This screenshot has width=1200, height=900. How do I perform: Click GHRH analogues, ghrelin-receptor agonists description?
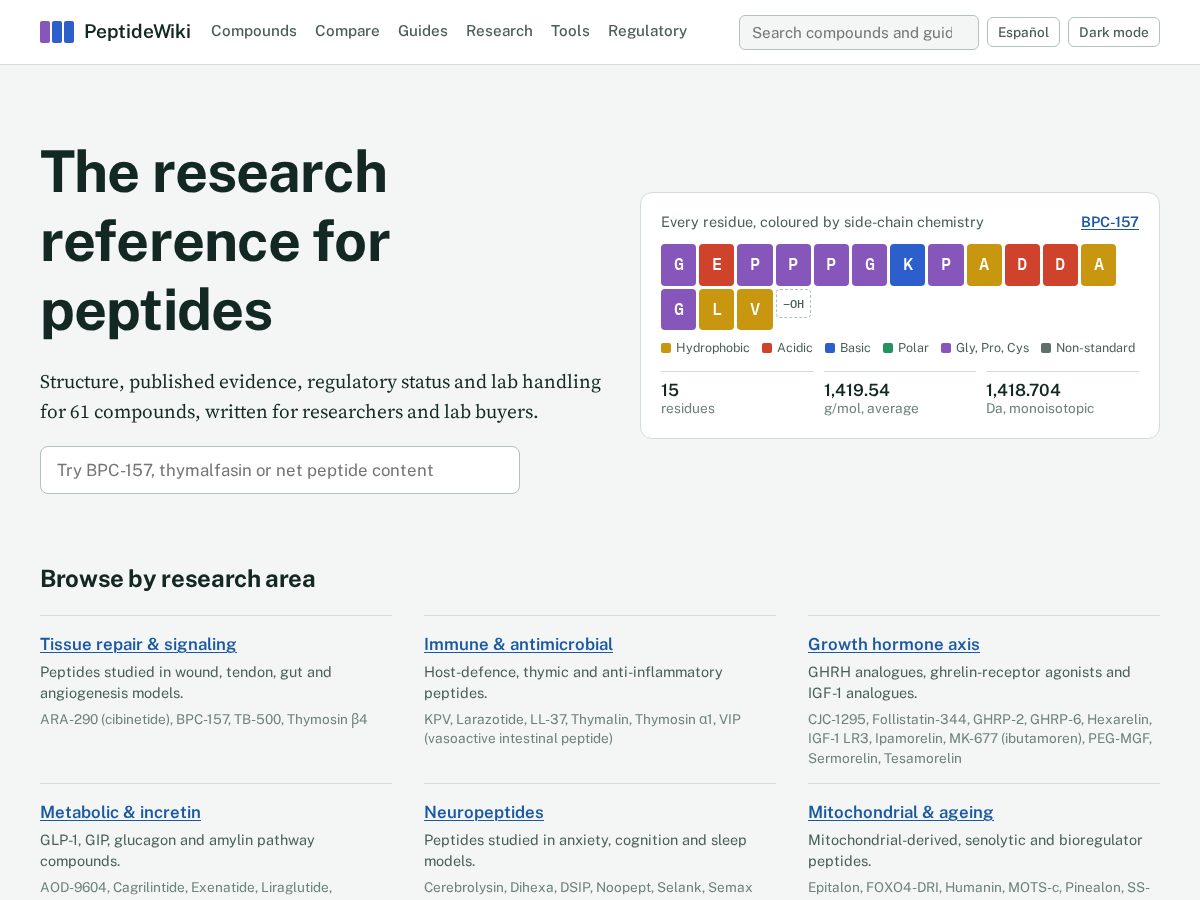[x=969, y=682]
